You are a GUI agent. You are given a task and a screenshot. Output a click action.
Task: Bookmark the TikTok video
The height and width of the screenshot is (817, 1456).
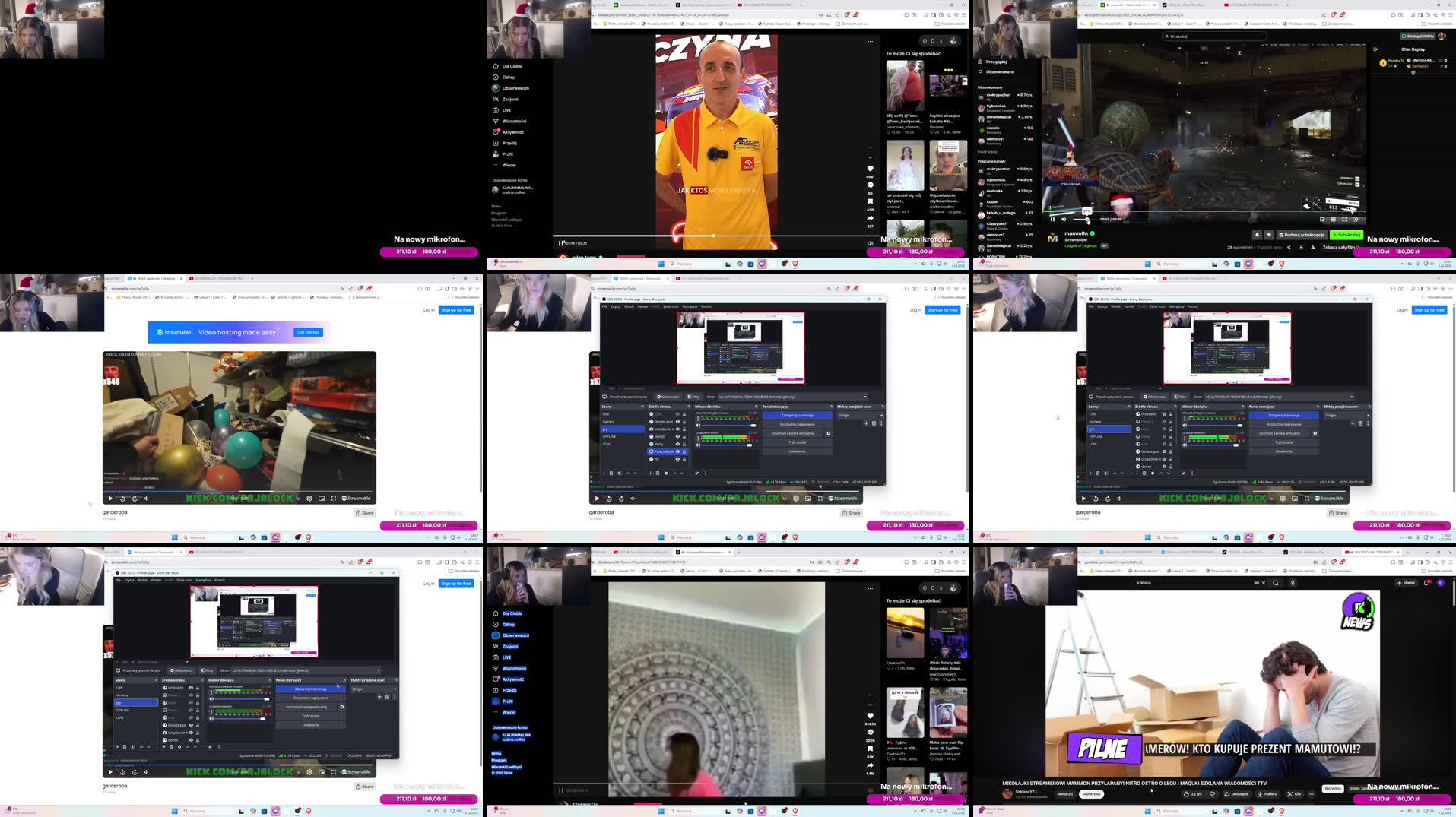[x=870, y=749]
